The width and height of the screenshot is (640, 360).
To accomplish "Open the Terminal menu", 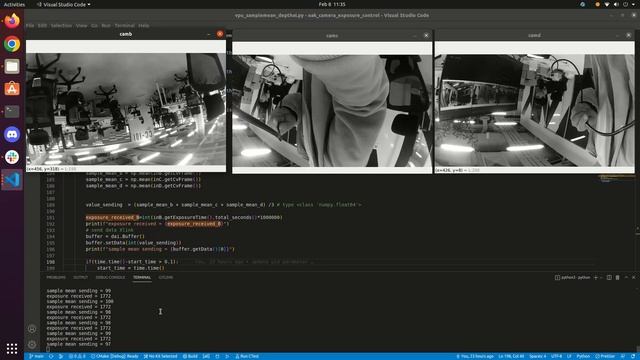I will (124, 25).
